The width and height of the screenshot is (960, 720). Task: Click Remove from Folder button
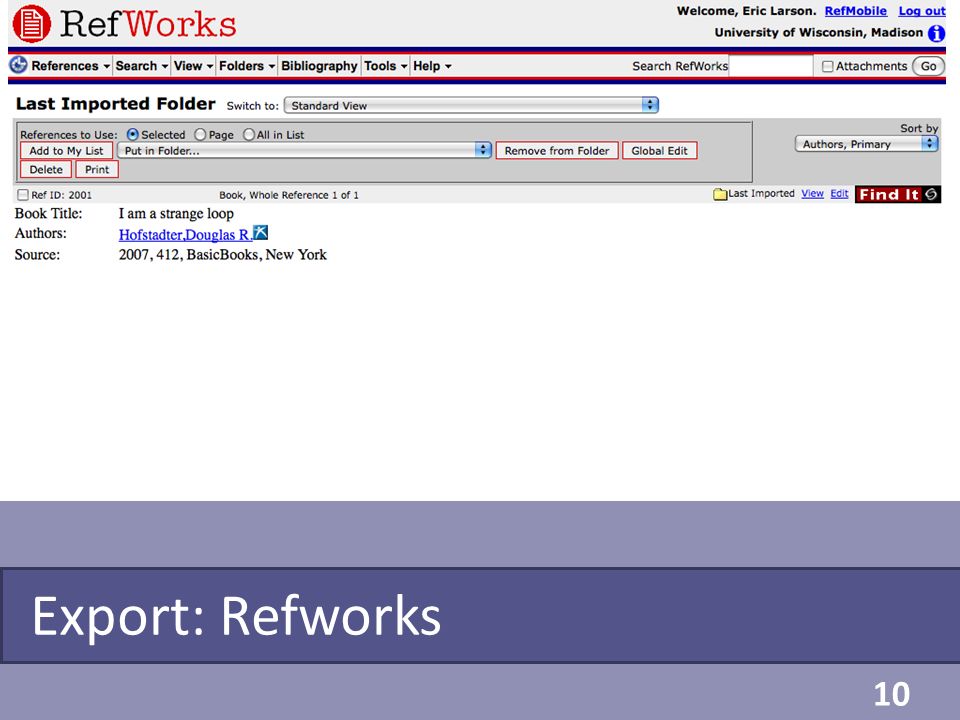tap(557, 151)
